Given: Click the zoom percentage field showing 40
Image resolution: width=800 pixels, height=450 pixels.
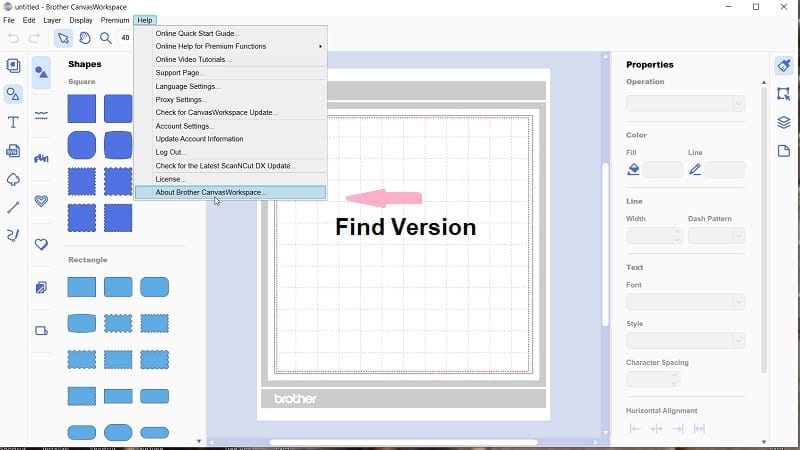Looking at the screenshot, I should pos(126,38).
